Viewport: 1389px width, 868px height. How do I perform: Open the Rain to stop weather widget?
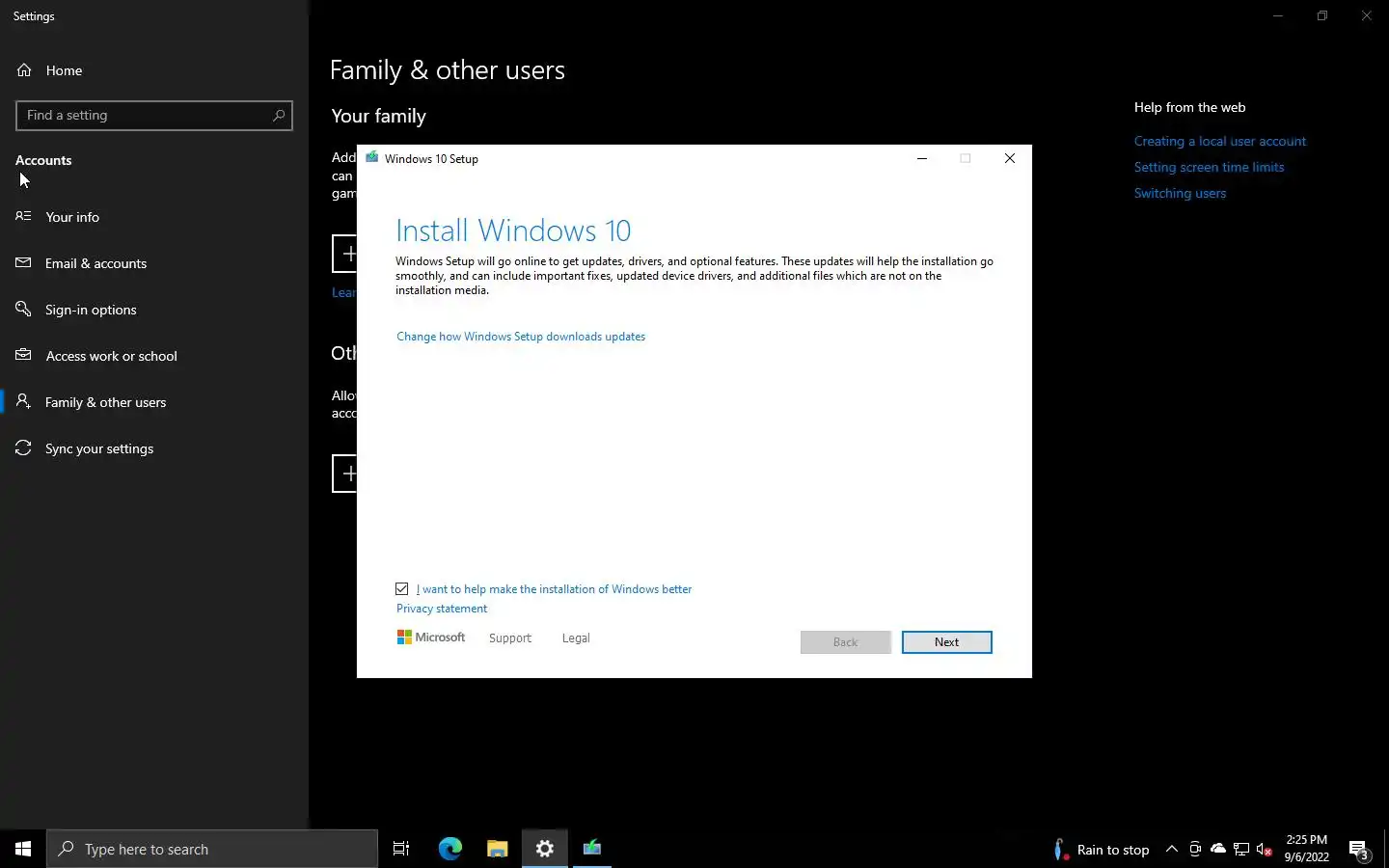(x=1101, y=850)
